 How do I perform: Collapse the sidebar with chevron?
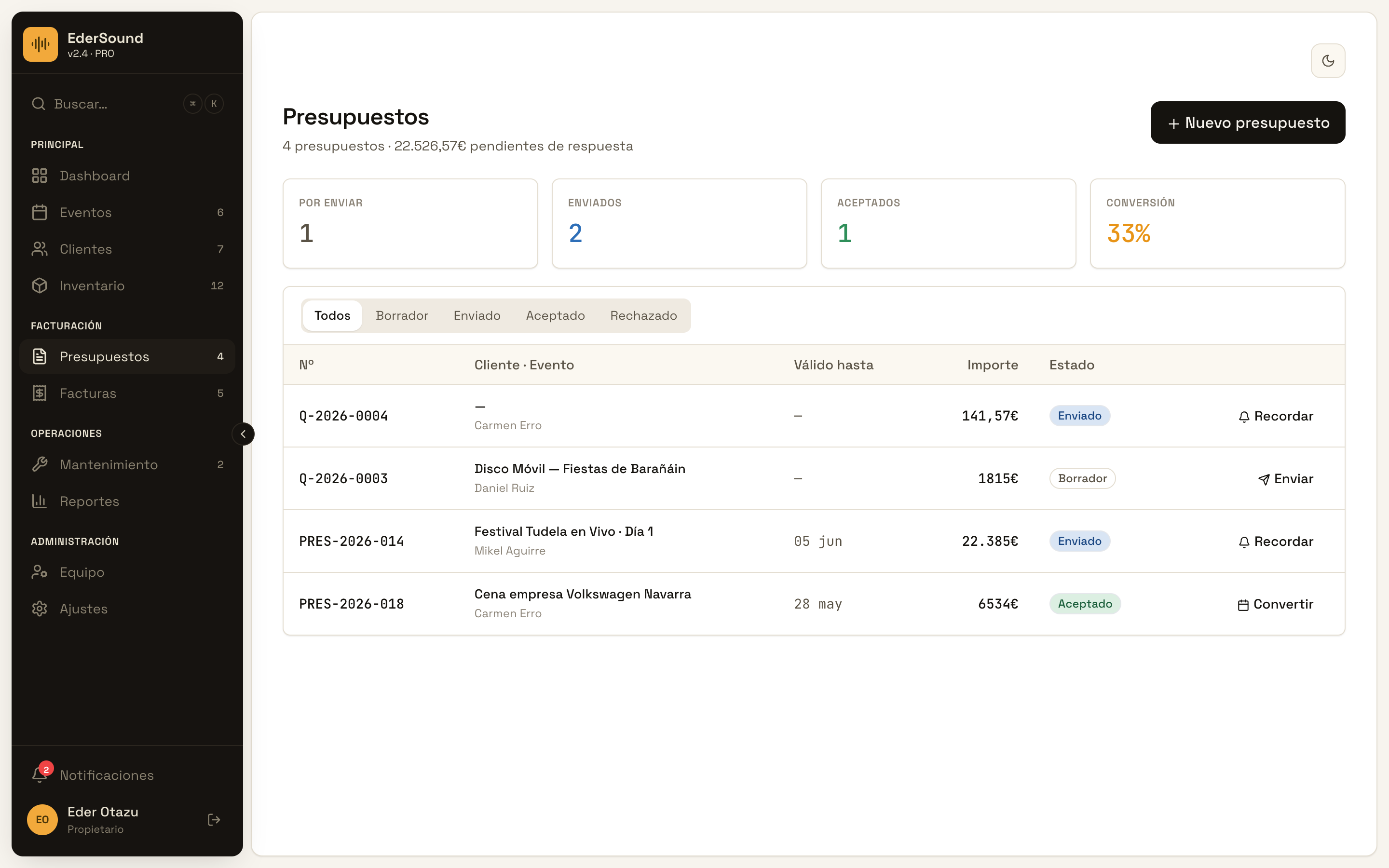point(244,434)
